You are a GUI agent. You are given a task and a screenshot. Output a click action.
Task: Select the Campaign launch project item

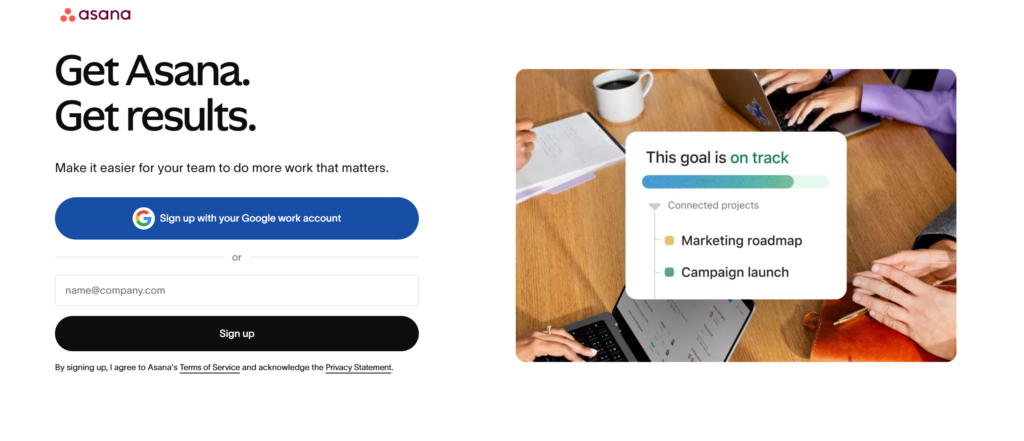pyautogui.click(x=734, y=272)
